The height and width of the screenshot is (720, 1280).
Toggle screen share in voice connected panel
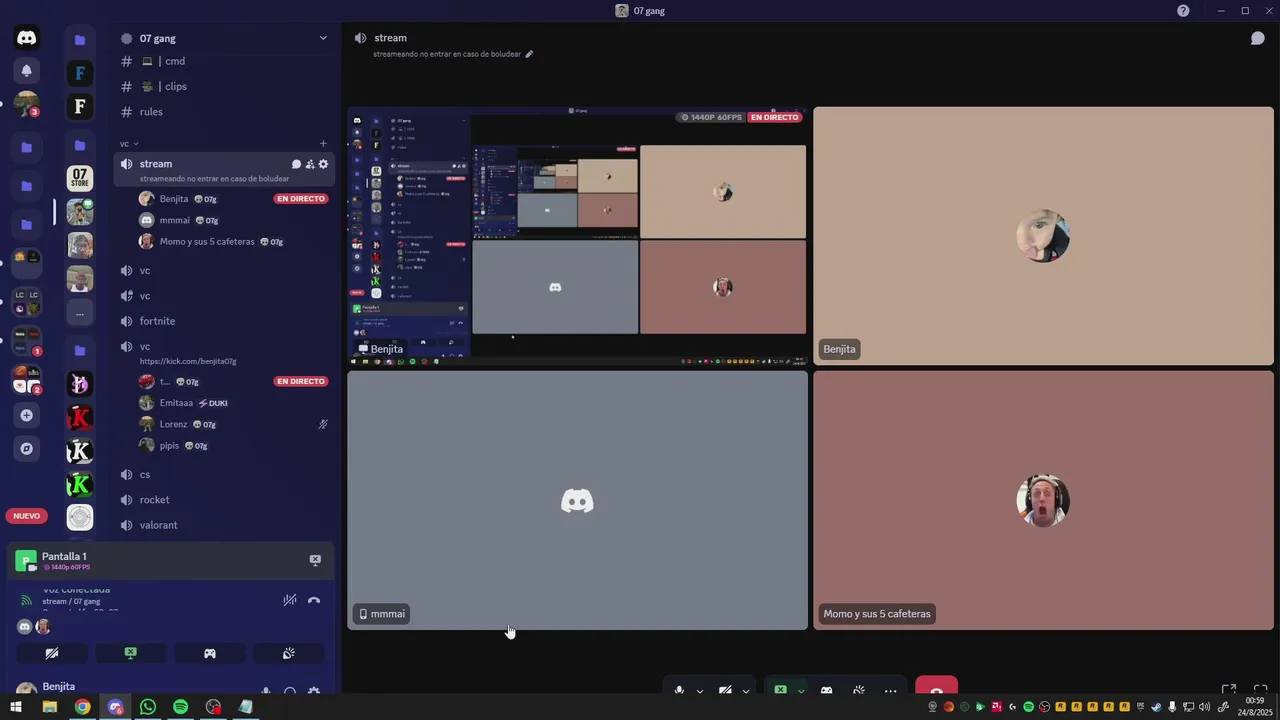pos(131,653)
